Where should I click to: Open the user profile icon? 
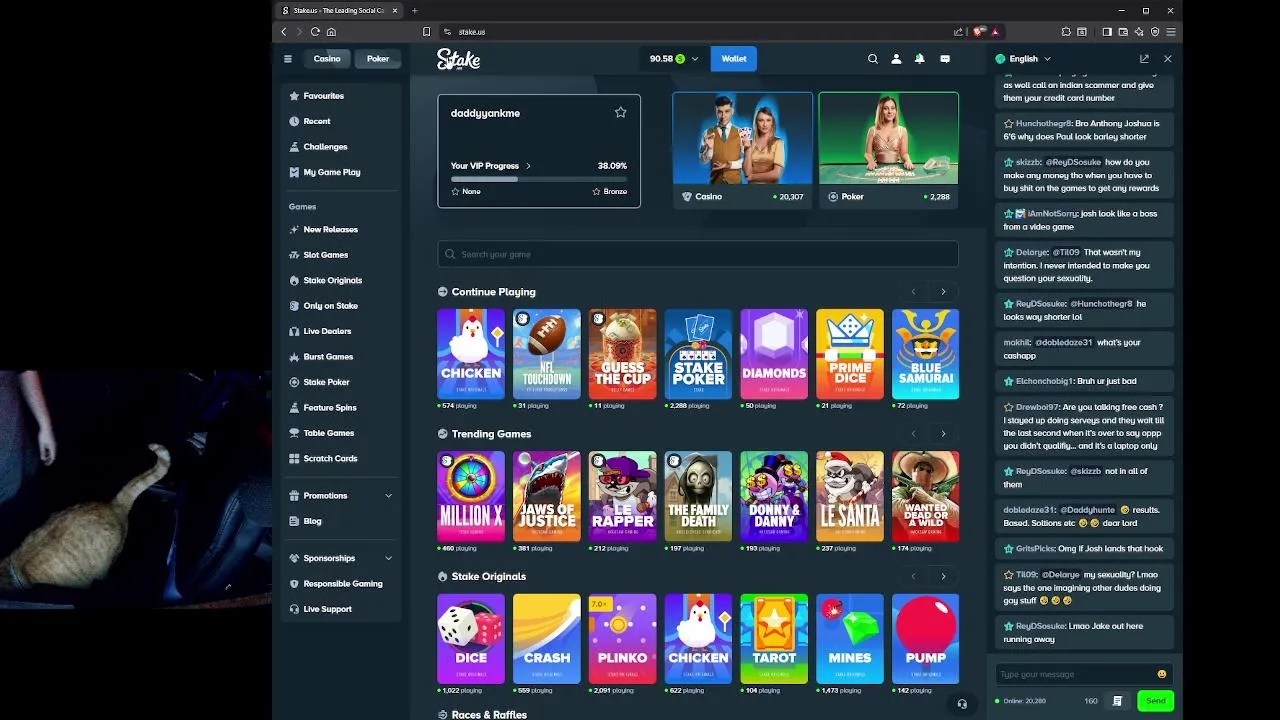[896, 59]
